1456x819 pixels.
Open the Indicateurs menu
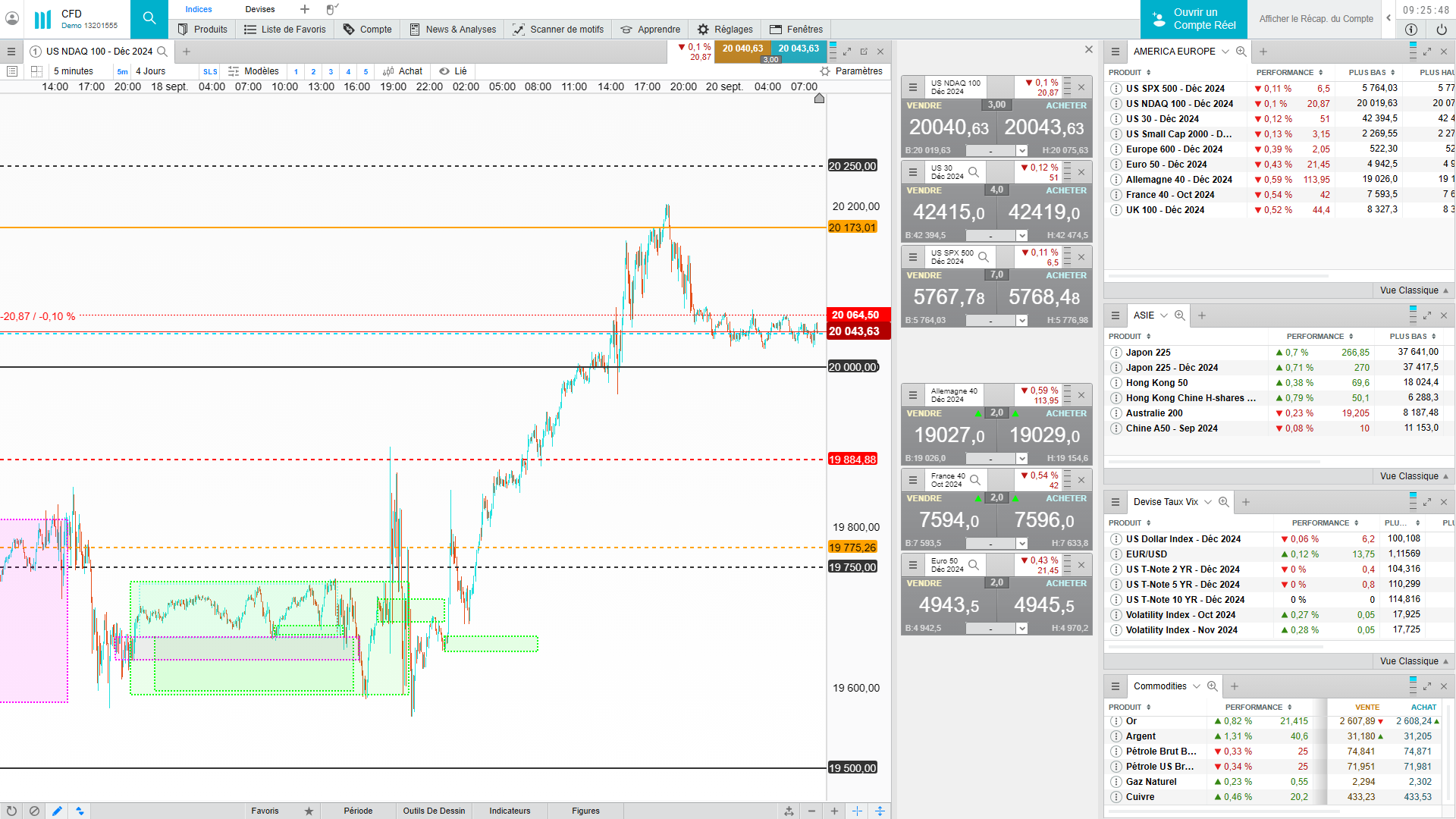(510, 811)
